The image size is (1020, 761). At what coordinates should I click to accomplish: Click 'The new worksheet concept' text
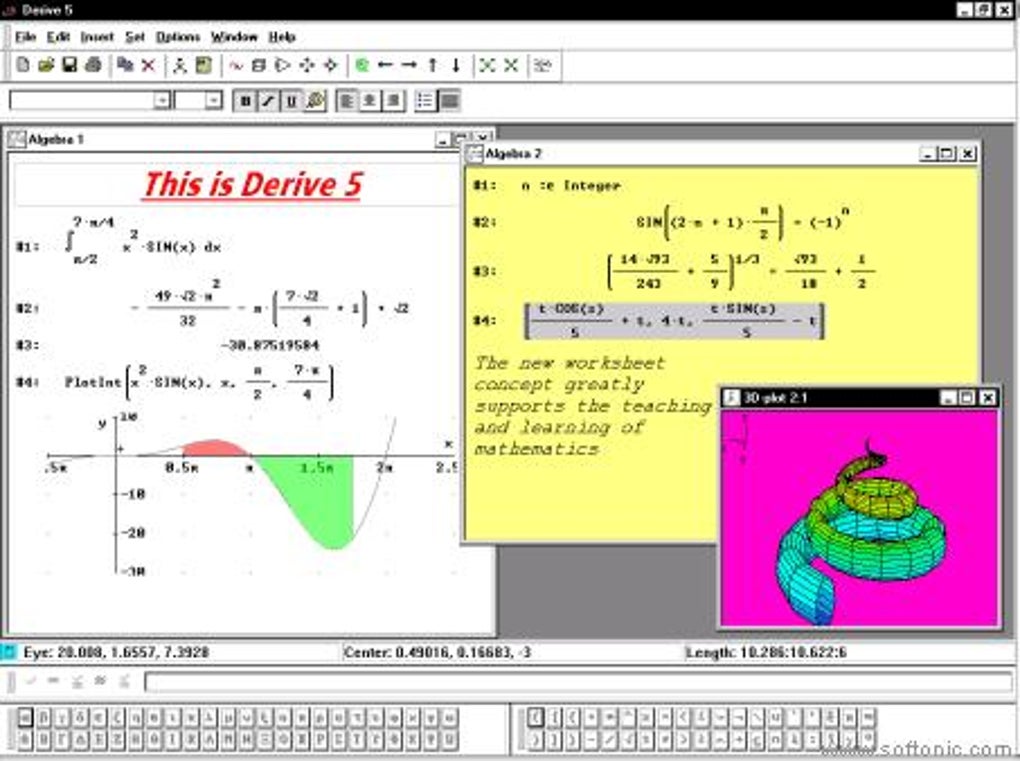569,373
